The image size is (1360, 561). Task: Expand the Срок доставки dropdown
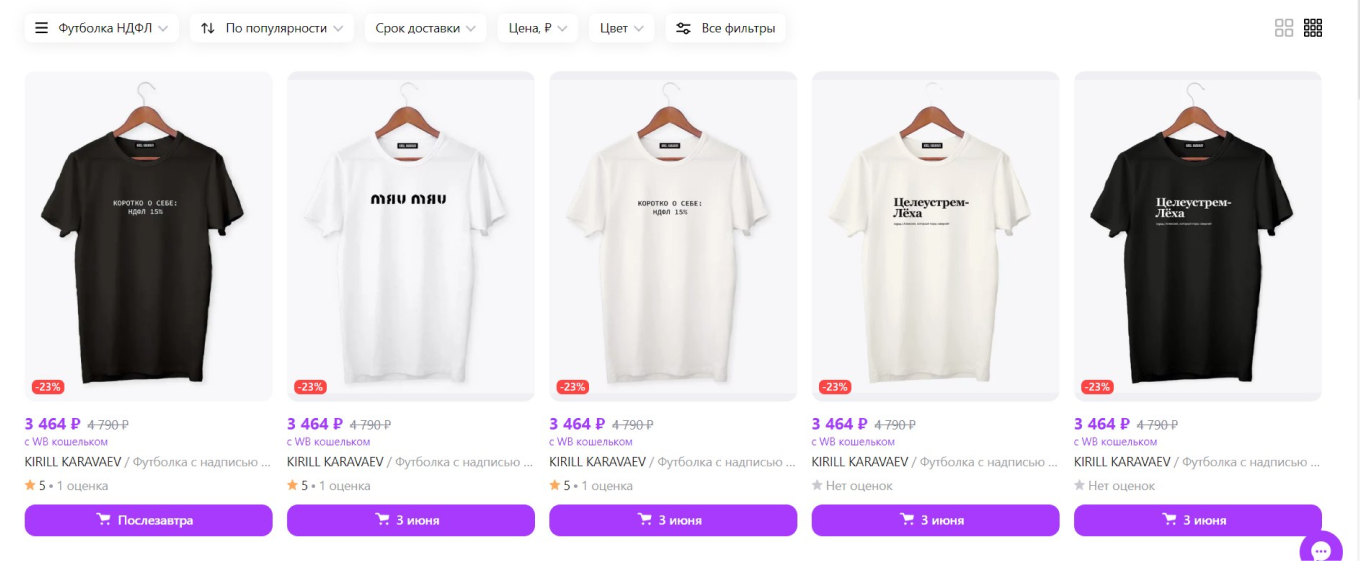pos(425,28)
